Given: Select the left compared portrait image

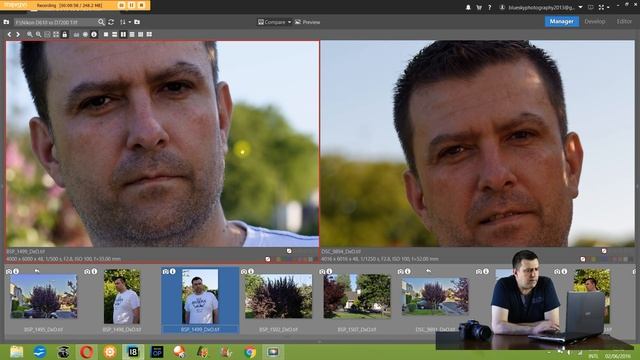Looking at the screenshot, I should pos(162,144).
